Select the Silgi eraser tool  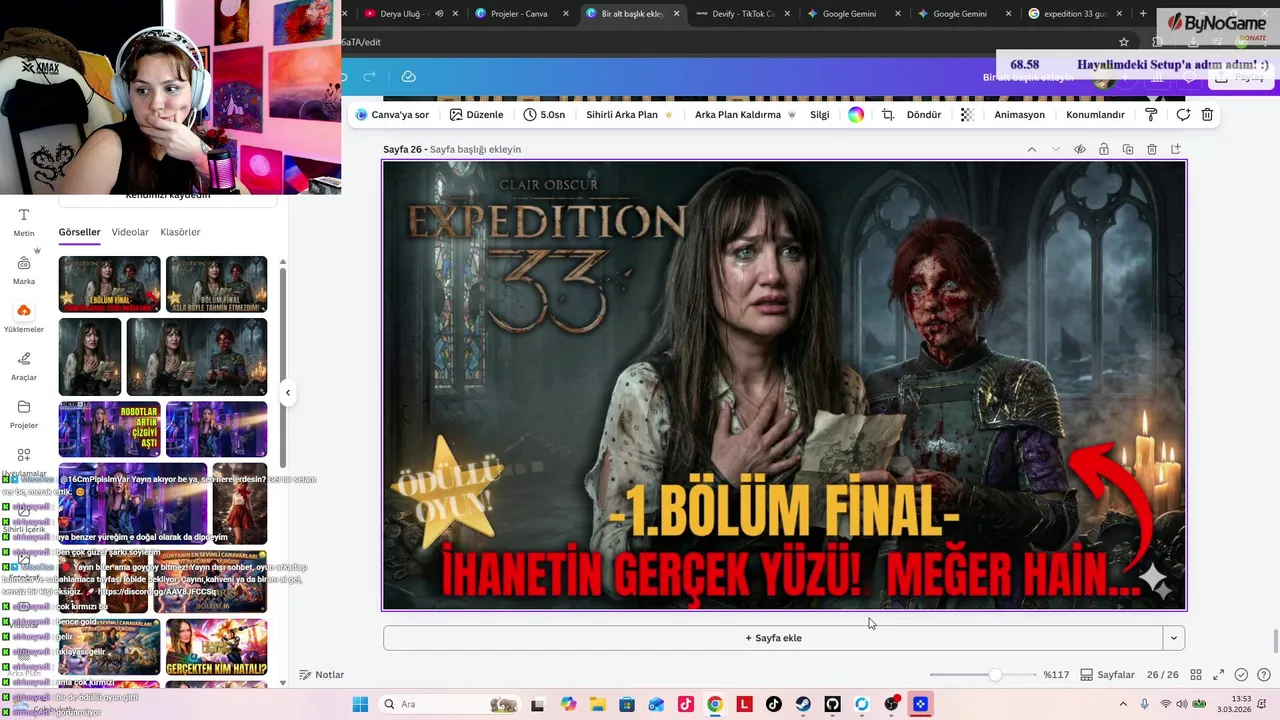(820, 115)
